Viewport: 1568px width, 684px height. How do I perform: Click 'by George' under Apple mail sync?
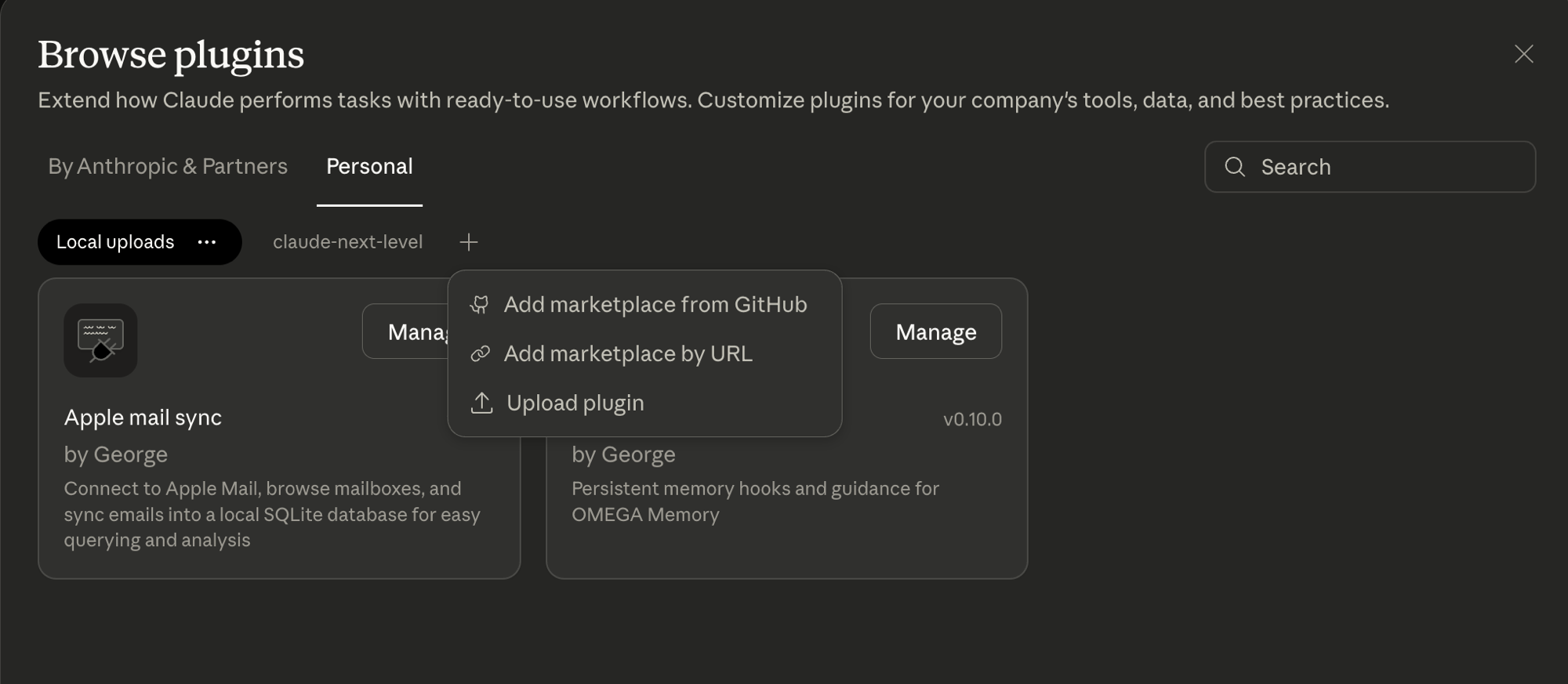[116, 454]
